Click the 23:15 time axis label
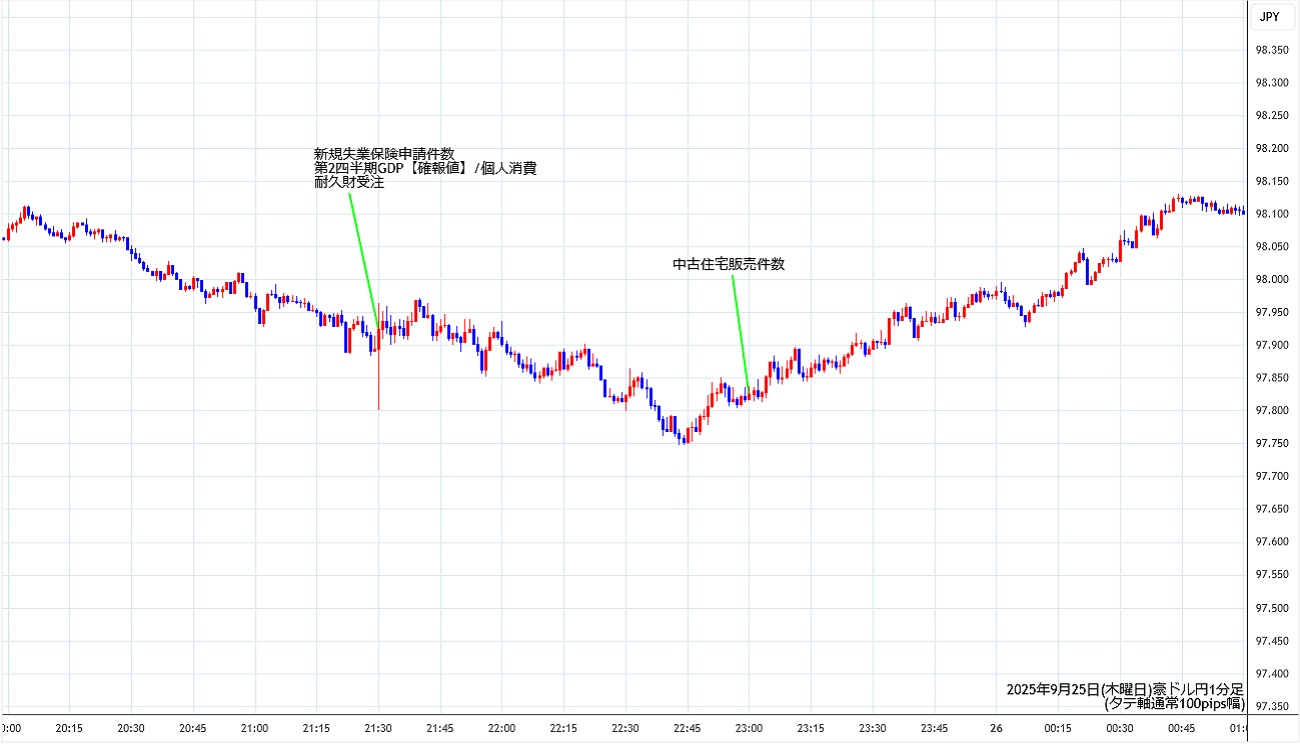 pos(811,729)
